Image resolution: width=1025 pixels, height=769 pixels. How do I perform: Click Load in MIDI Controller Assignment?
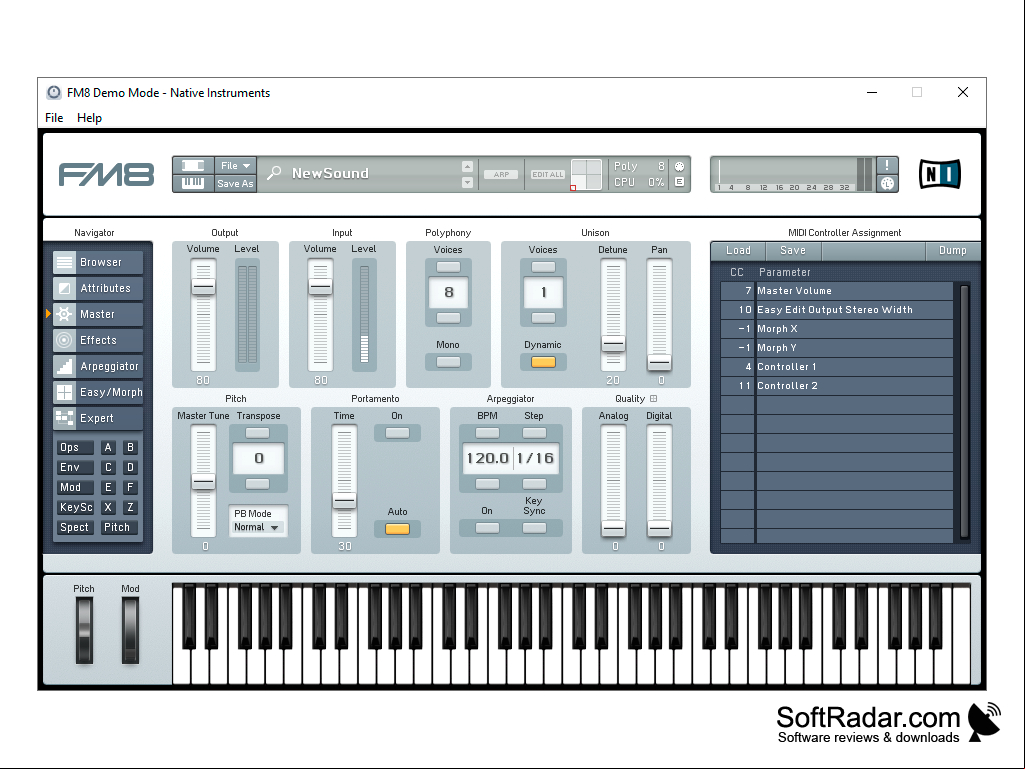coord(738,250)
